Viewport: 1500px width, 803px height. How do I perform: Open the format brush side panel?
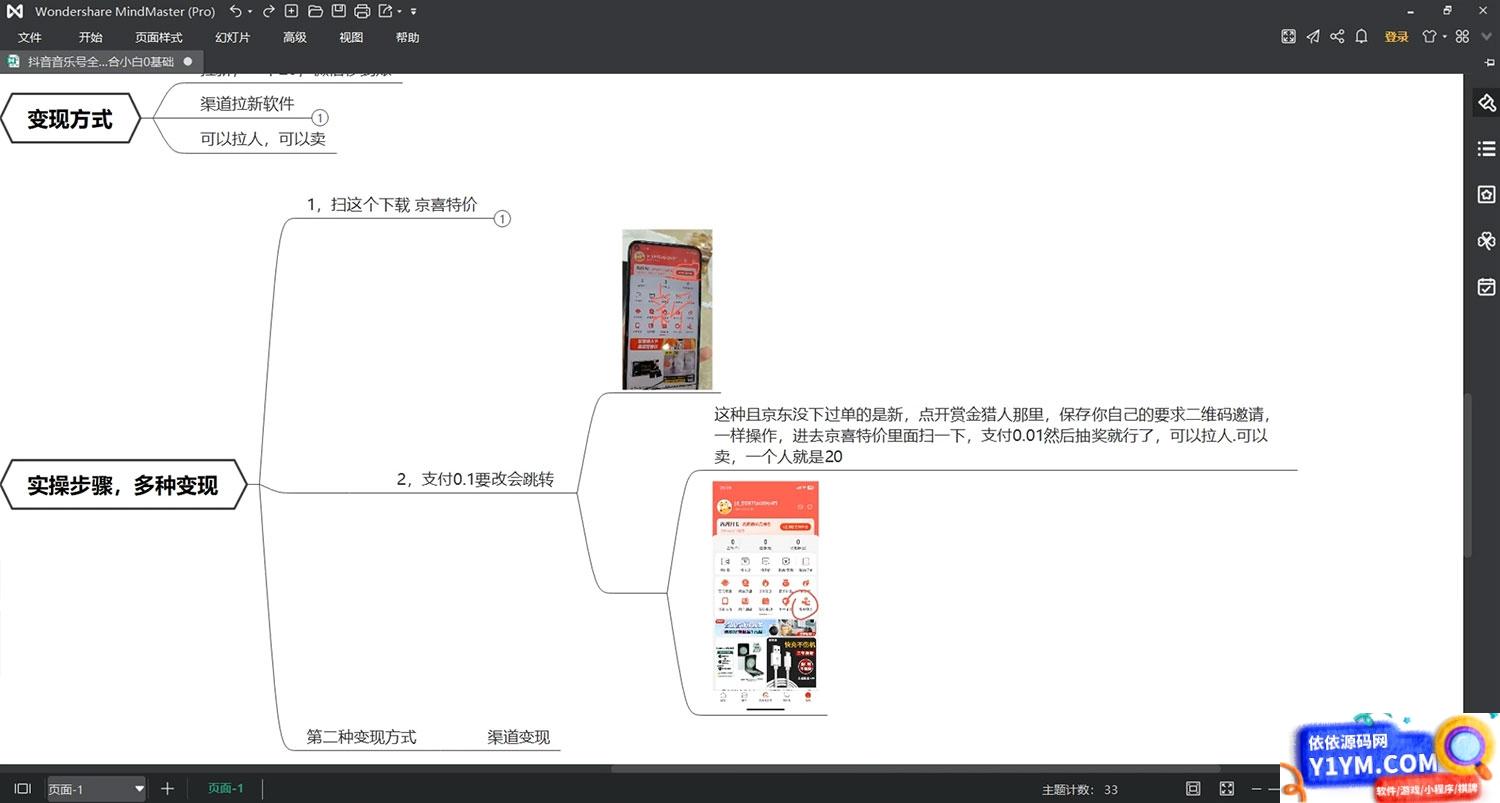(x=1486, y=102)
